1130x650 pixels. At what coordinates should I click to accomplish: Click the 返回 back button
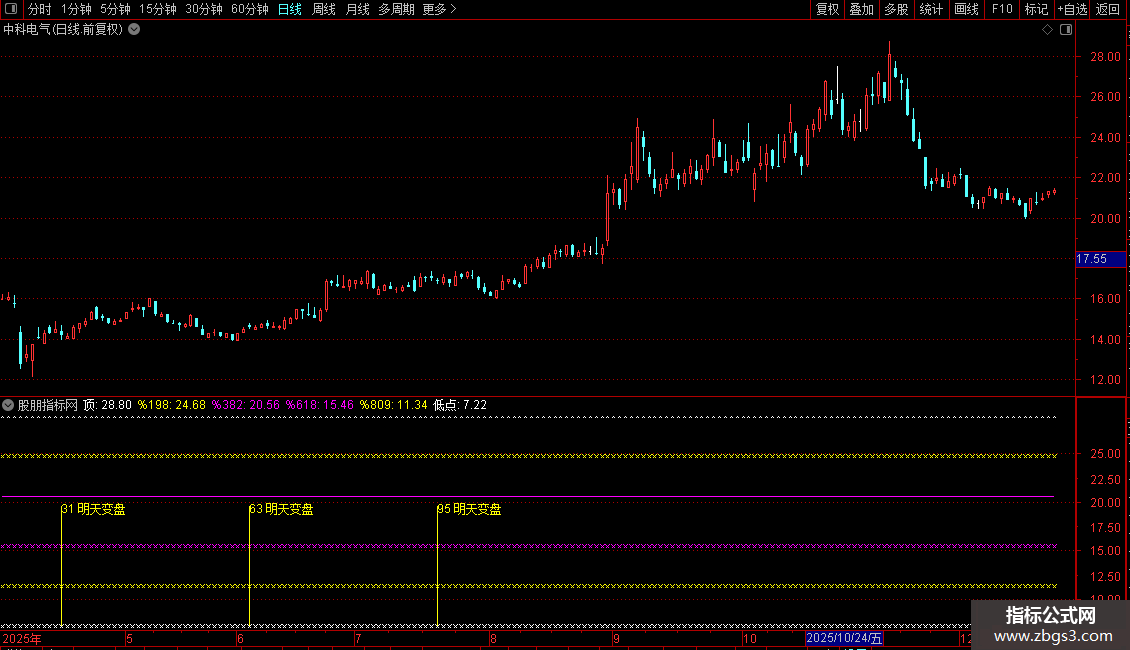click(1108, 9)
